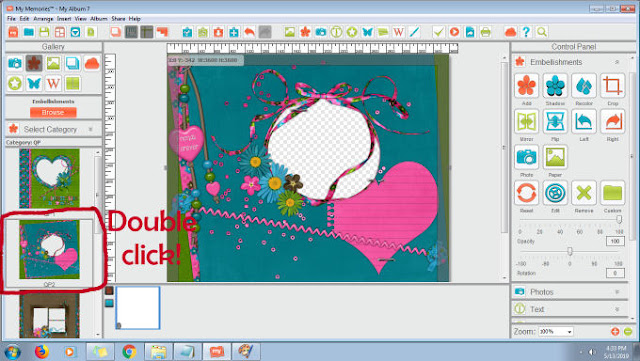640x361 pixels.
Task: Click the Gallery orange cloud icon
Action: [92, 63]
